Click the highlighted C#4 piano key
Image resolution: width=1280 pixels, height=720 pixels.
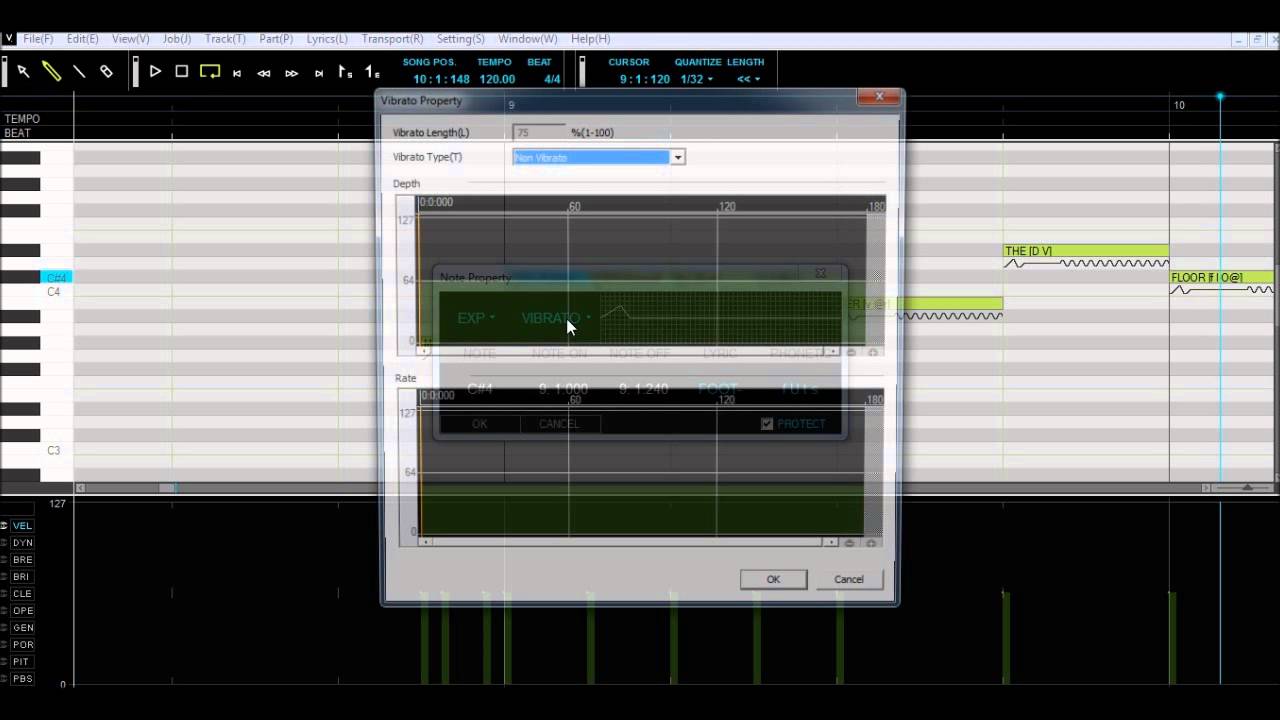click(56, 278)
